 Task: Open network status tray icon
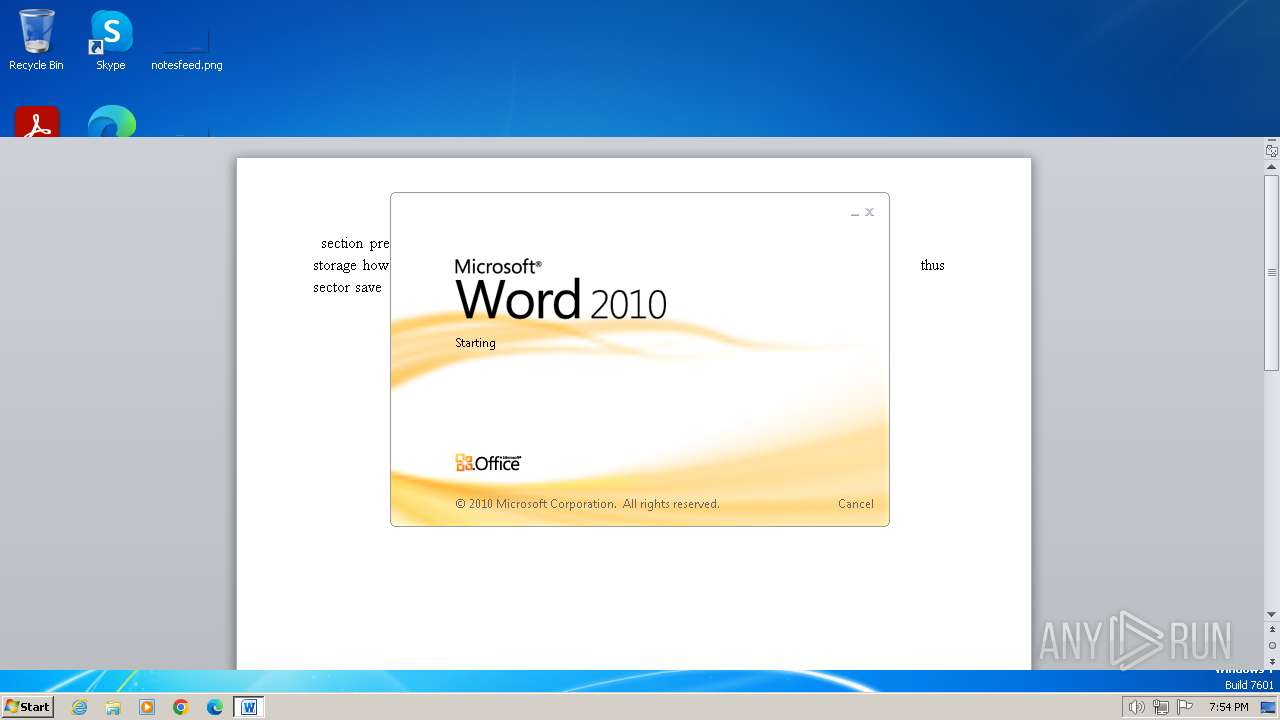pos(1160,707)
